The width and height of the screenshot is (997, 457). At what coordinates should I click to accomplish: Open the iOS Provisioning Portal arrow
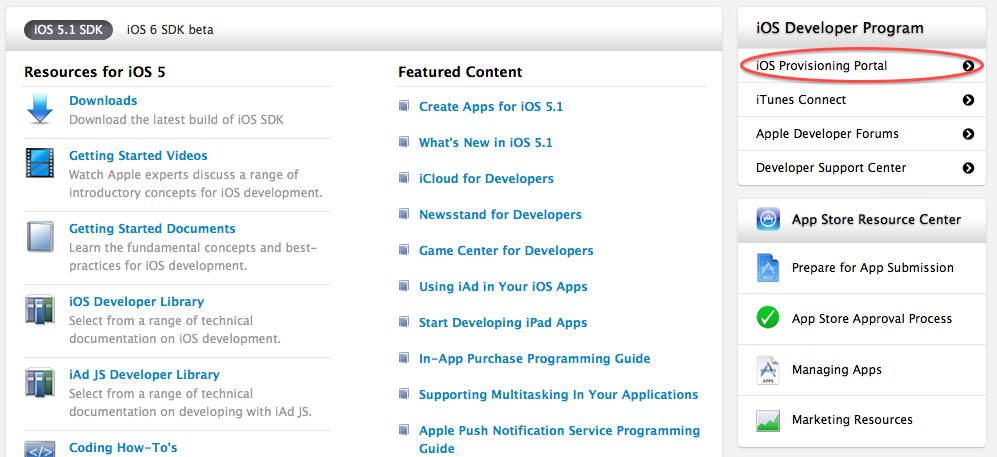[968, 66]
